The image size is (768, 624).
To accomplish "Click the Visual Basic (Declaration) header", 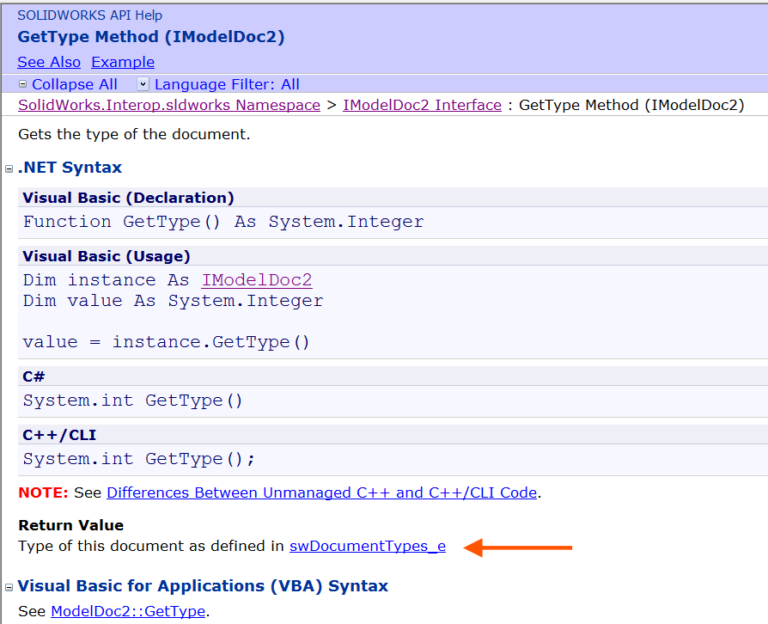I will [128, 198].
